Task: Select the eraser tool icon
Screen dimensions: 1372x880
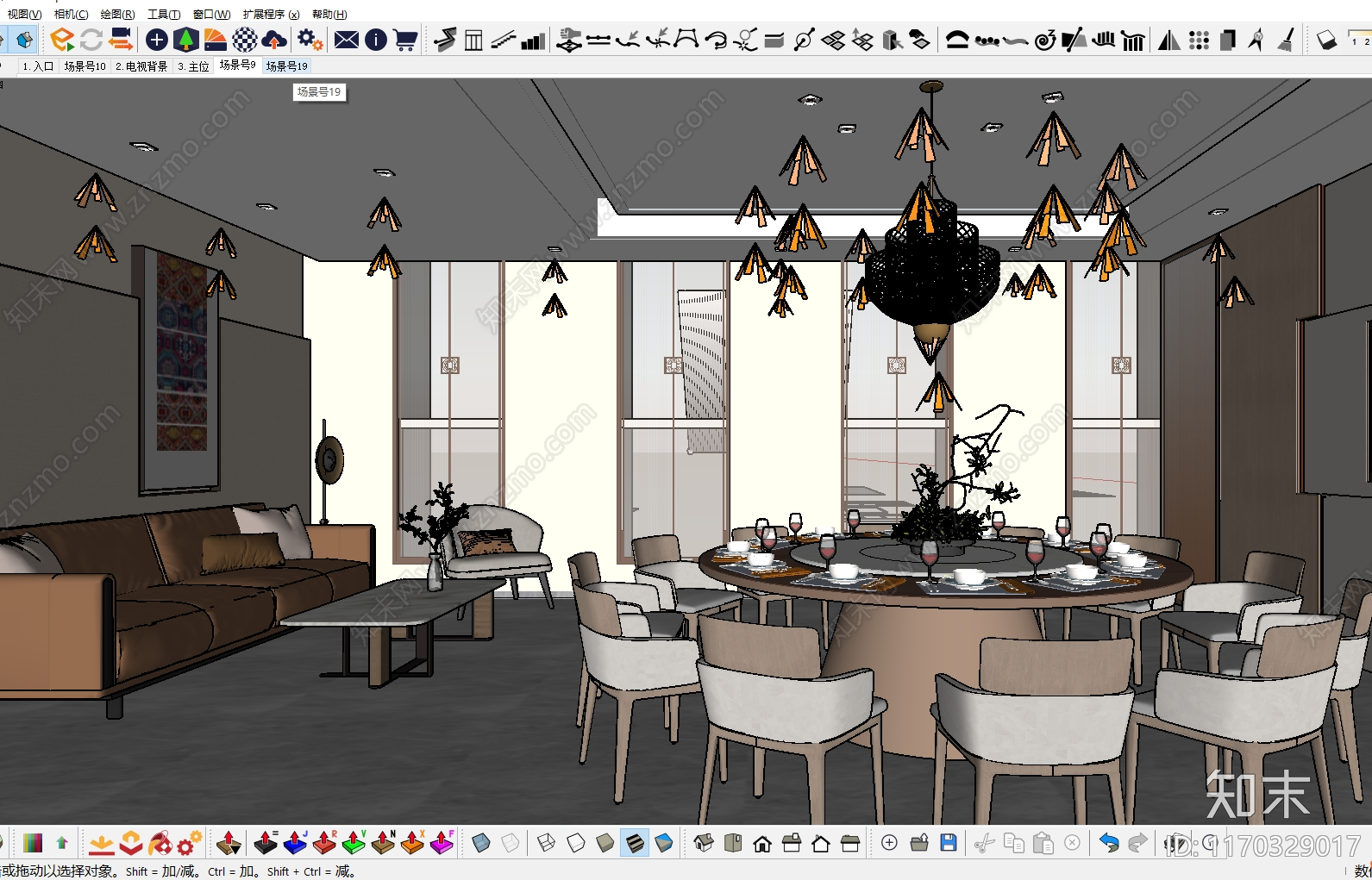Action: click(1326, 40)
